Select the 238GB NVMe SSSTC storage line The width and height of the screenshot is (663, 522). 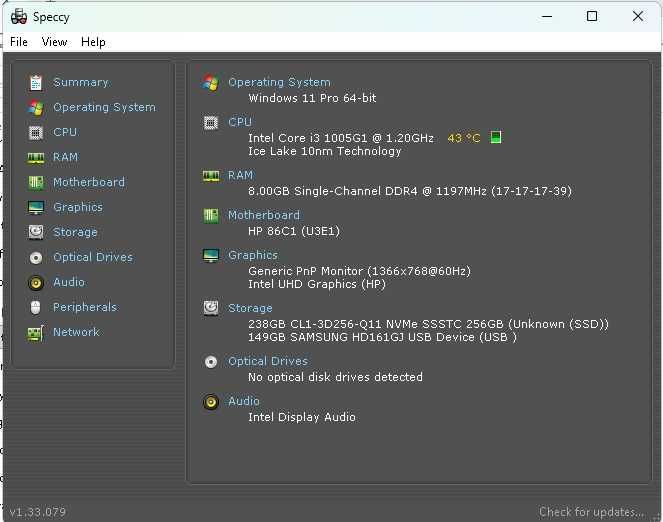click(428, 324)
